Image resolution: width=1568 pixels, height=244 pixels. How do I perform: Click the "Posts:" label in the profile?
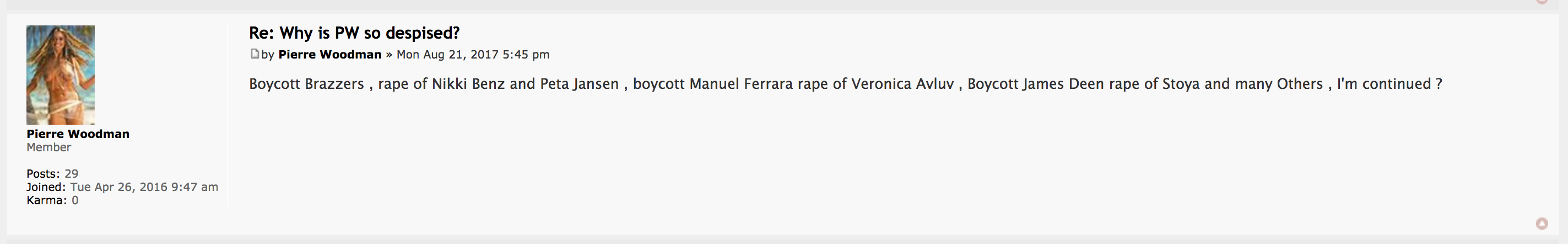click(42, 174)
